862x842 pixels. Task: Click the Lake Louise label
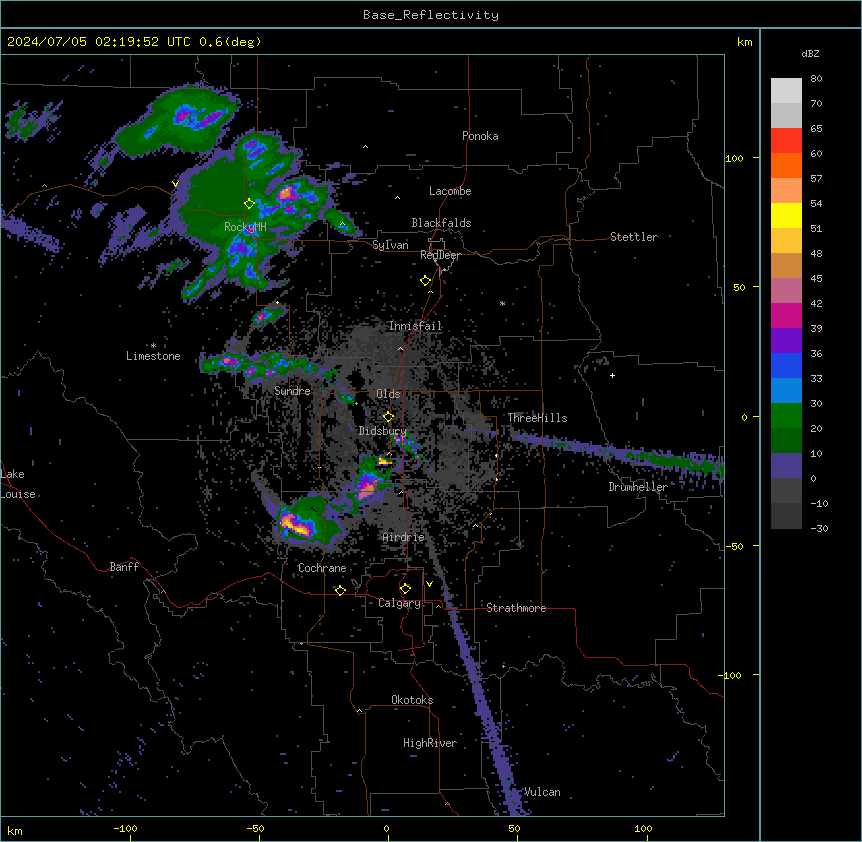click(x=18, y=484)
